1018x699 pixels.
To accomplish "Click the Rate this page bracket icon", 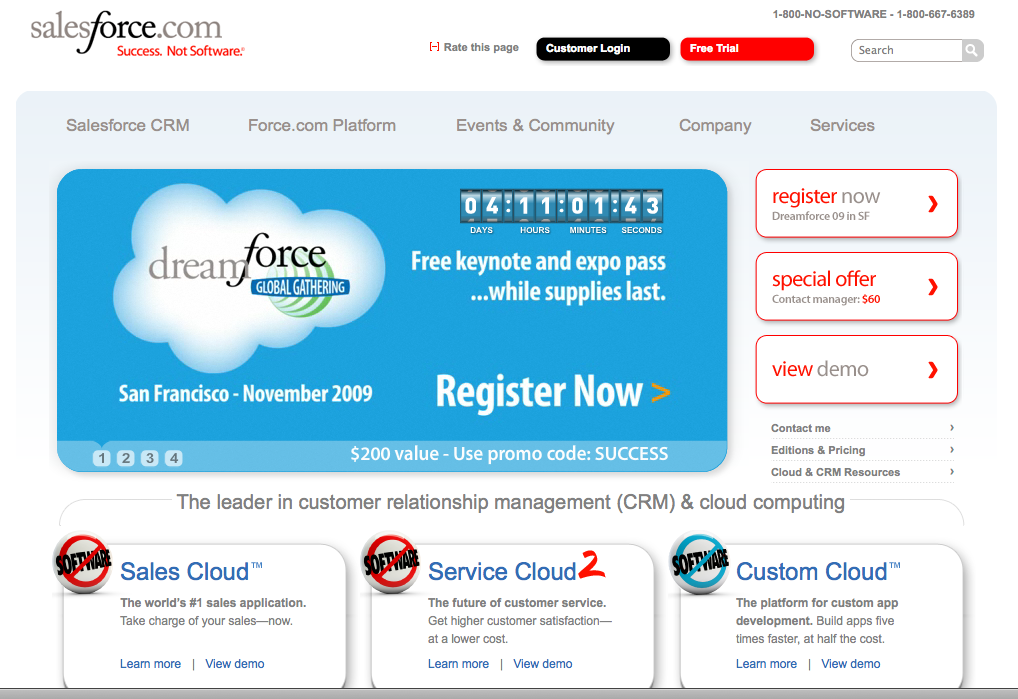I will tap(434, 47).
